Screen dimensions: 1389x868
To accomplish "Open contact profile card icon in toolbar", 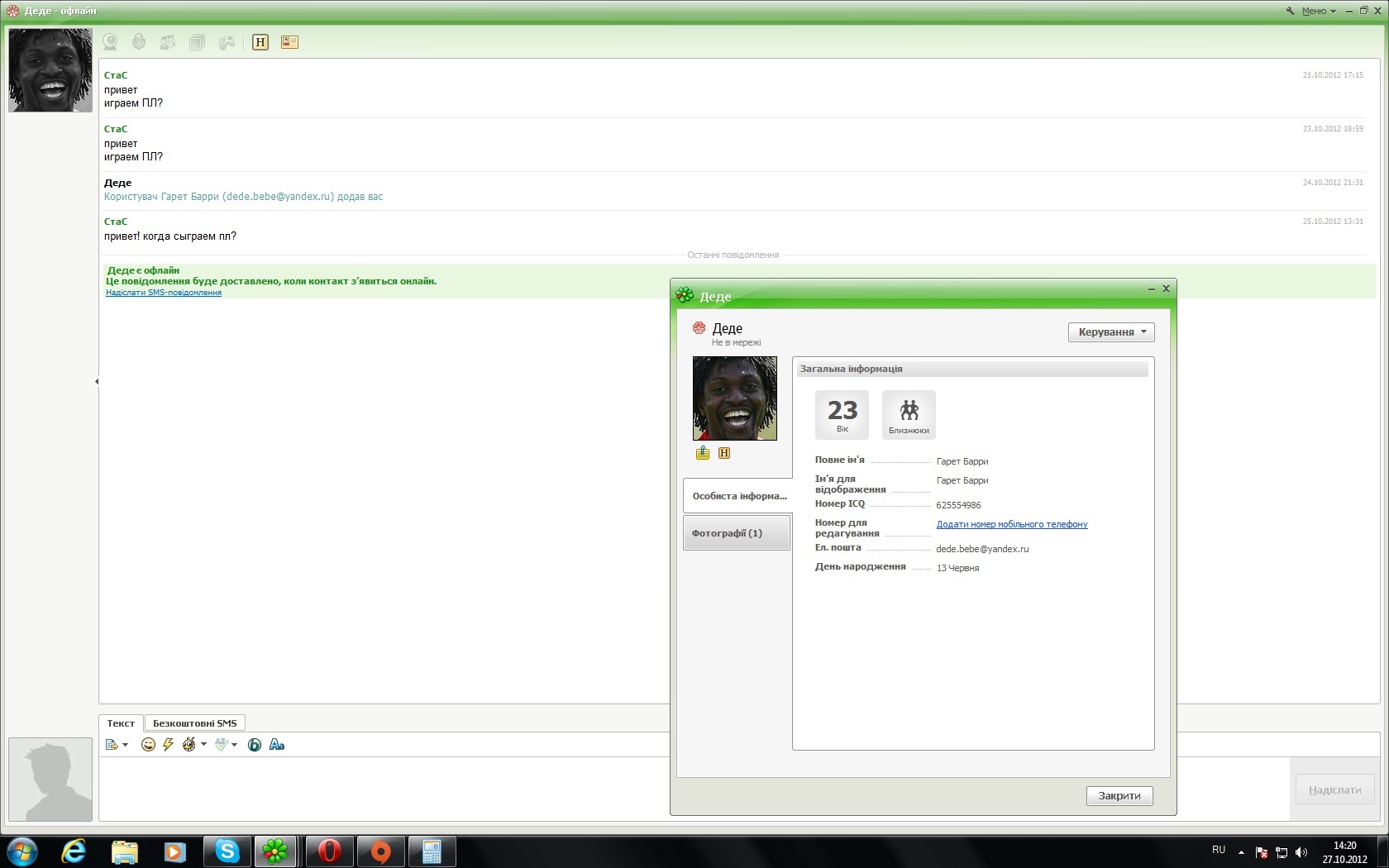I will (x=289, y=42).
